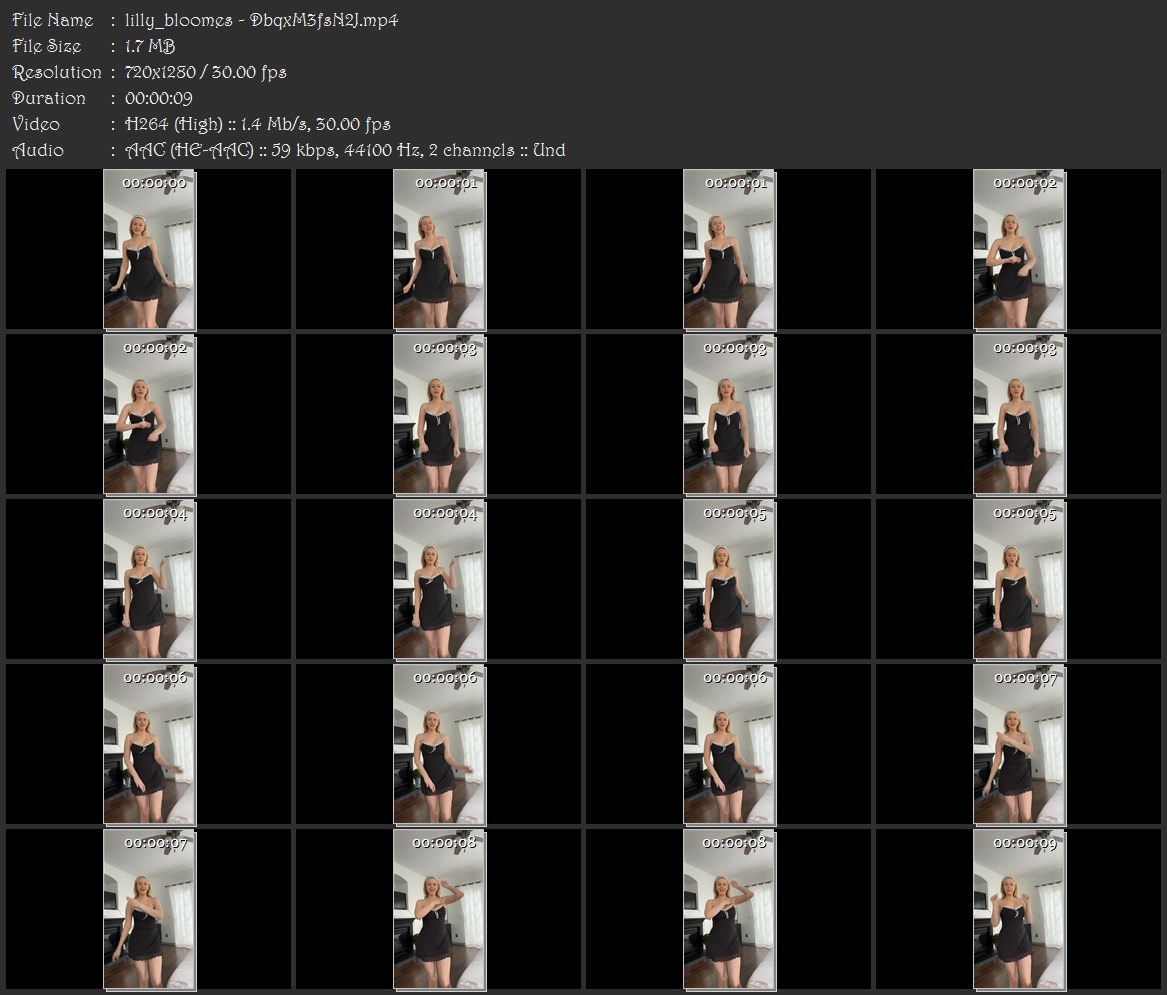Click the bottom-row 00:00:07 thumbnail
Screen dimensions: 1167x995
click(x=150, y=910)
